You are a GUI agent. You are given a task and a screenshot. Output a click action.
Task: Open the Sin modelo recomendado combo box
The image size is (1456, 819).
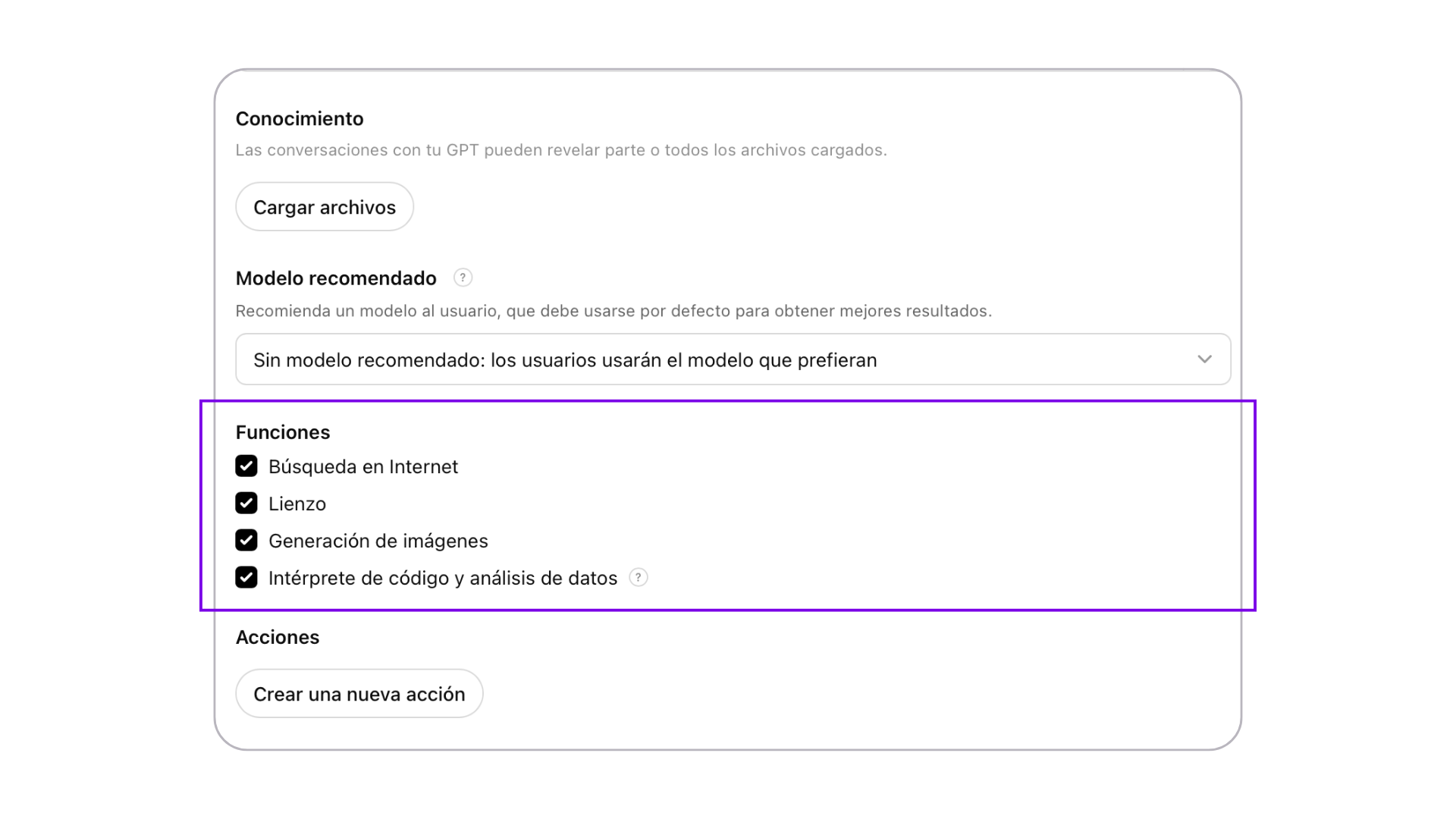click(x=733, y=359)
